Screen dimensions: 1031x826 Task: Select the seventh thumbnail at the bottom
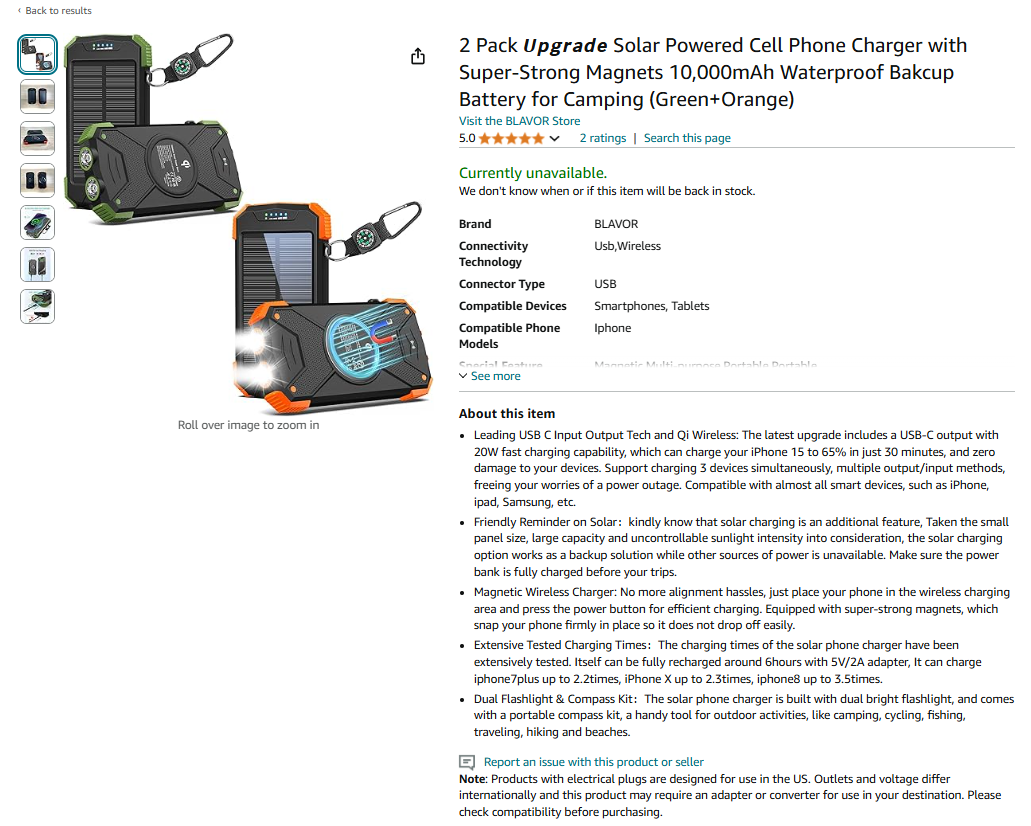coord(37,307)
